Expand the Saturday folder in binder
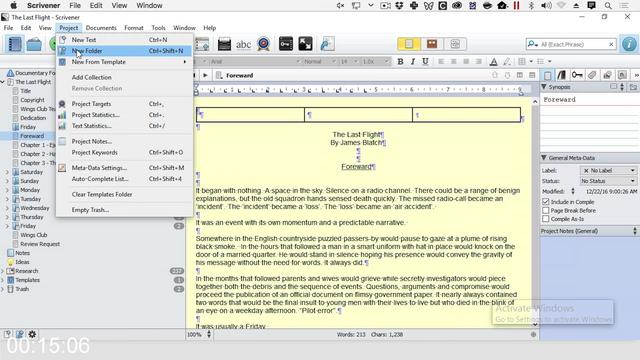 point(7,172)
